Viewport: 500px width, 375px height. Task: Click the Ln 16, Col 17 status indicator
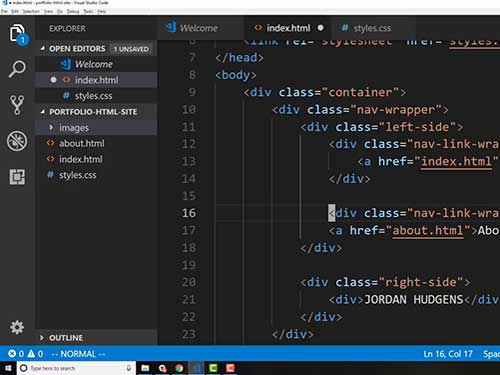pyautogui.click(x=448, y=354)
